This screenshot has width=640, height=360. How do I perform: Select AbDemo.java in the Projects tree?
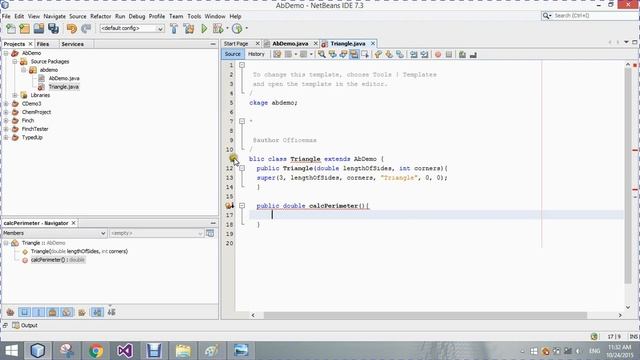click(64, 78)
